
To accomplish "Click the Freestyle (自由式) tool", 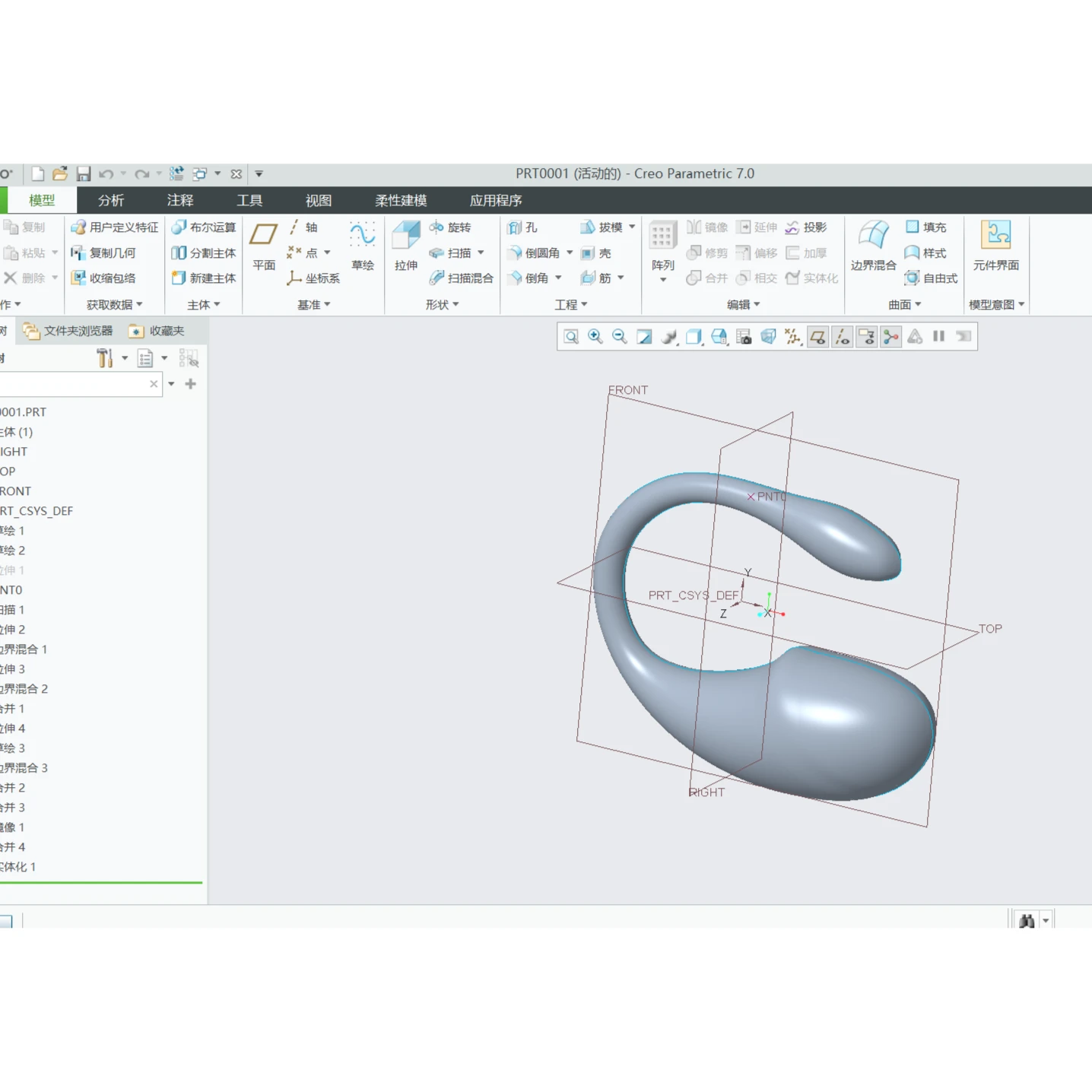I will click(931, 278).
